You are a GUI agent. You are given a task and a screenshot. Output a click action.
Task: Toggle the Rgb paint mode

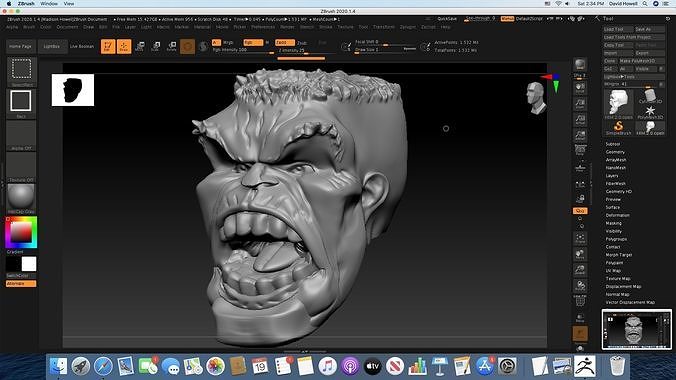point(253,42)
